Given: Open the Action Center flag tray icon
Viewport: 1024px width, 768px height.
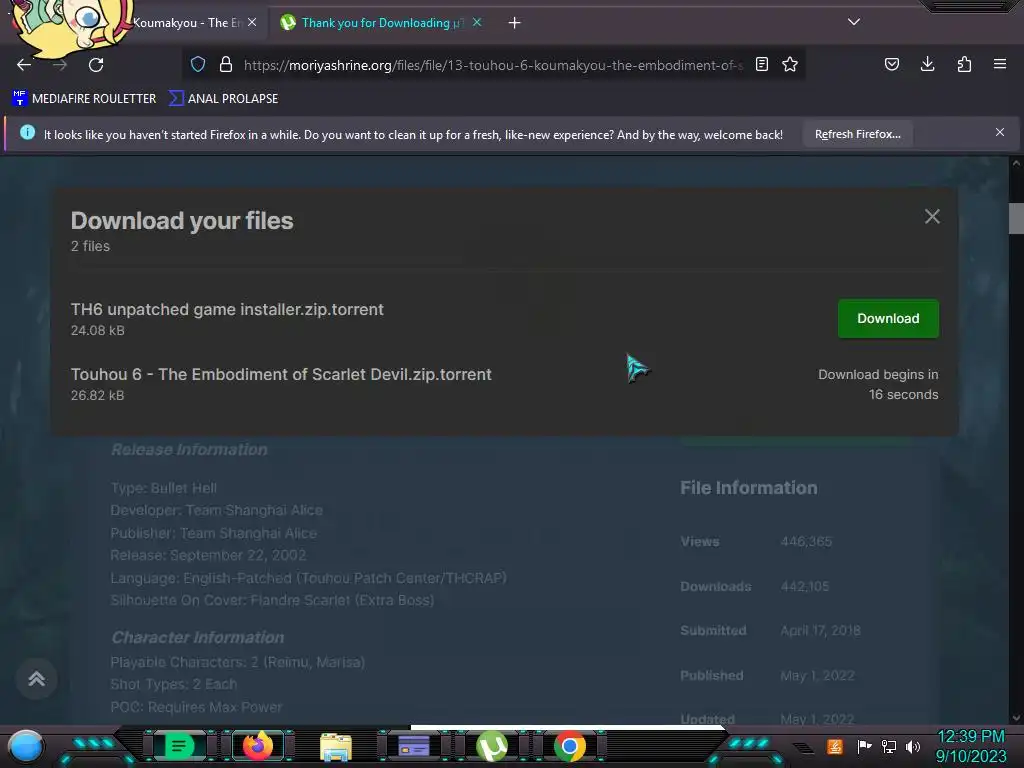Looking at the screenshot, I should click(863, 746).
